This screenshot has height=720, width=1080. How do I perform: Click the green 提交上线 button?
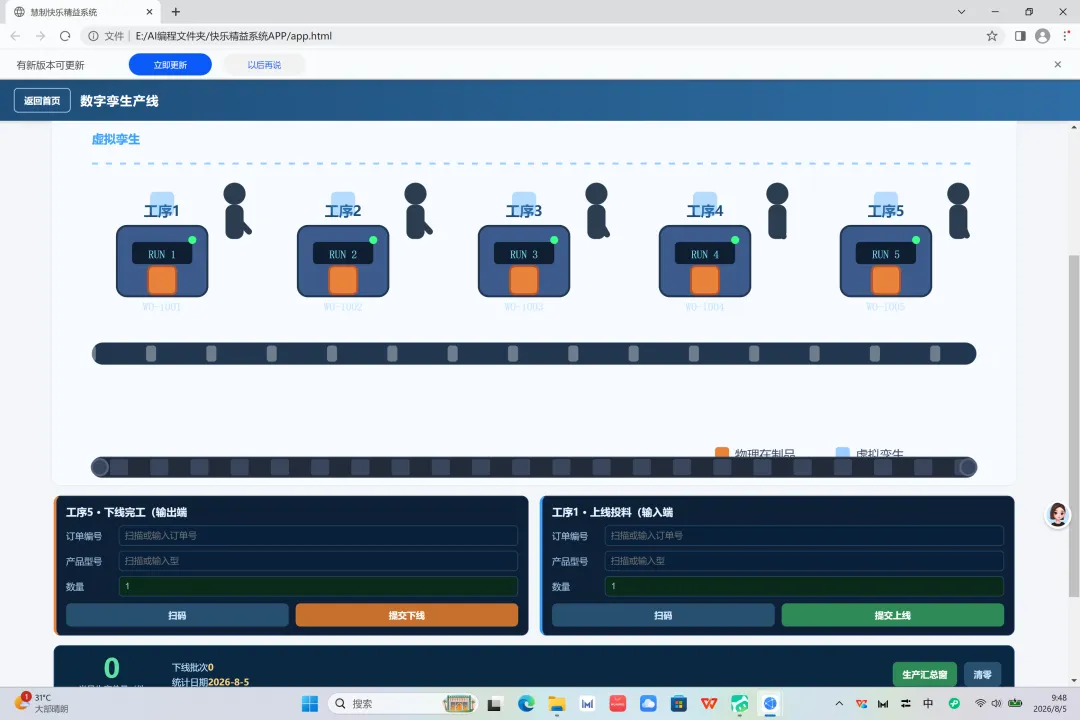(893, 615)
